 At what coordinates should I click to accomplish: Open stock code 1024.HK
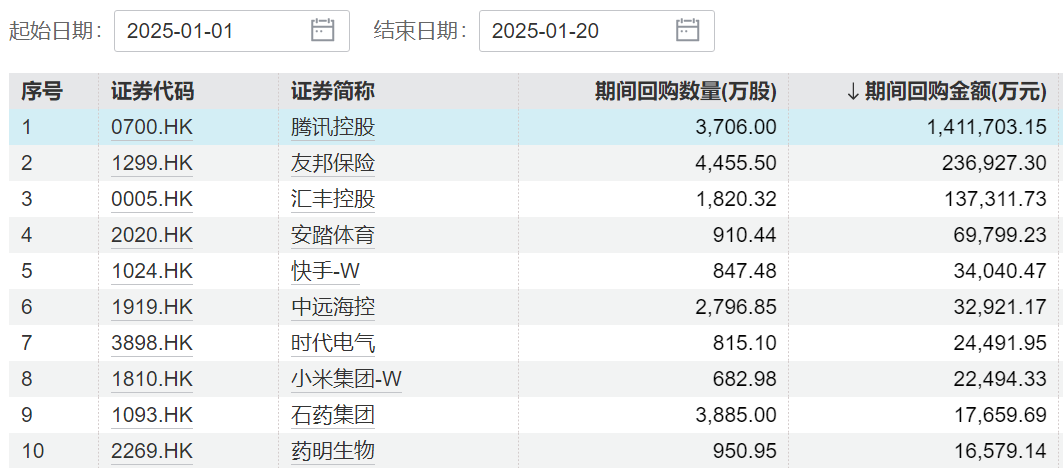(152, 271)
